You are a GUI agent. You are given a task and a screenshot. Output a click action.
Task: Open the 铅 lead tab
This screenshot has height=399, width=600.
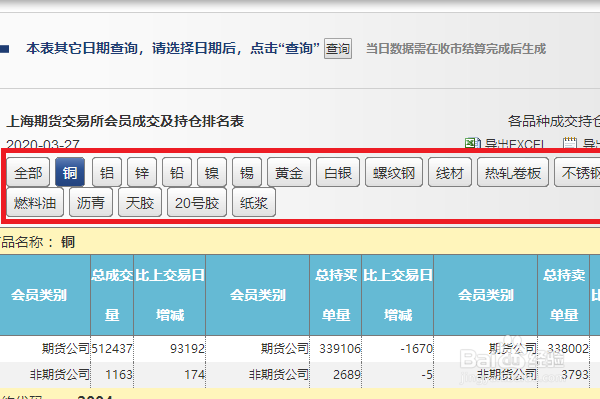(177, 173)
